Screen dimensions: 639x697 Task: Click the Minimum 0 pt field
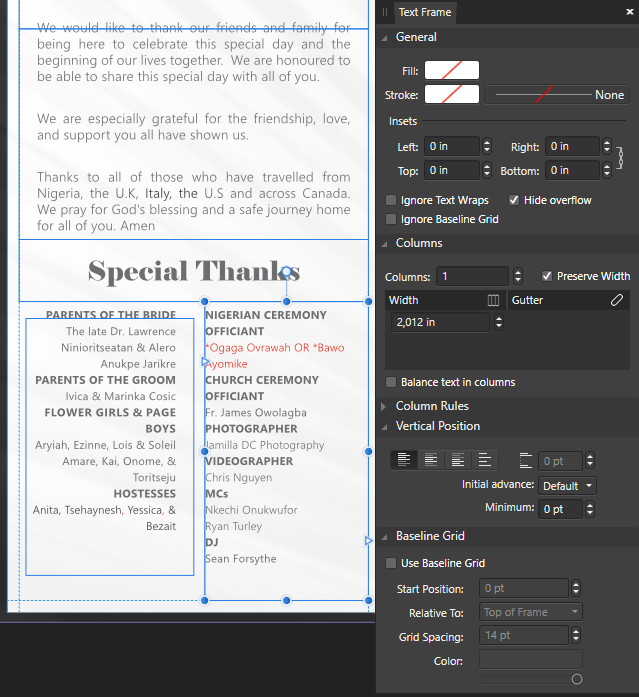560,509
